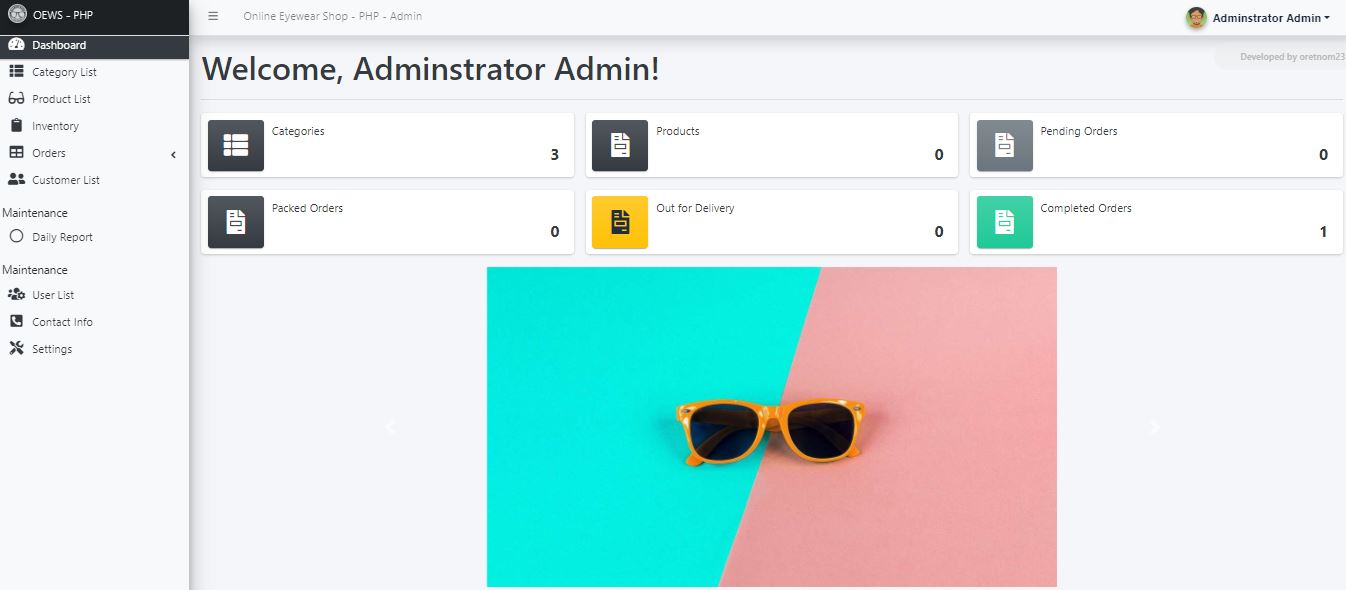Screen dimensions: 1346x590
Task: Select Dashboard from the navigation menu
Action: (57, 44)
